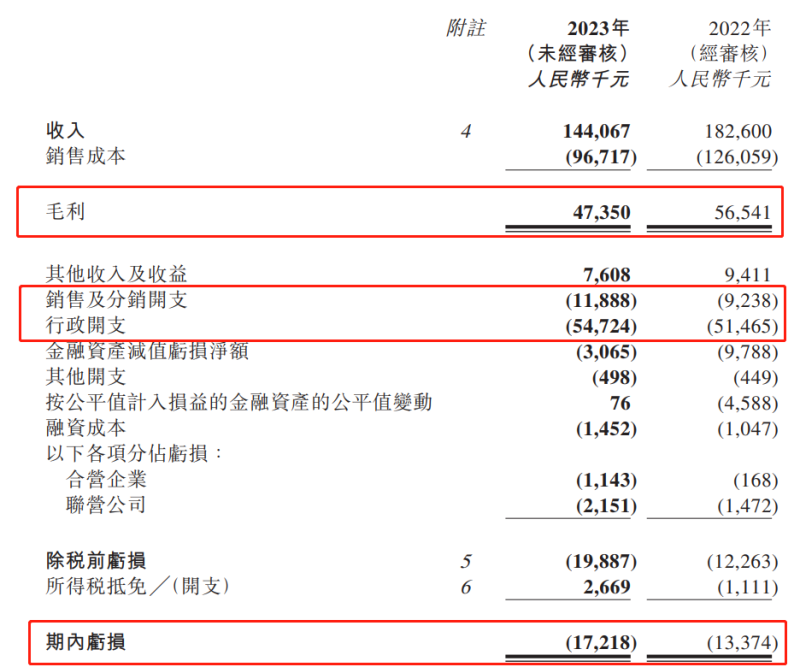This screenshot has width=800, height=667.
Task: Select note reference 5 beside 除税前虧損
Action: coord(465,561)
